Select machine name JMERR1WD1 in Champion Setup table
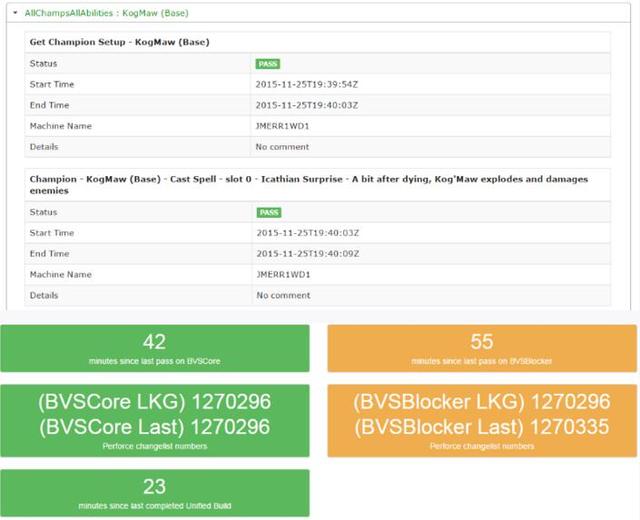Screen dimensions: 640x520 point(282,126)
